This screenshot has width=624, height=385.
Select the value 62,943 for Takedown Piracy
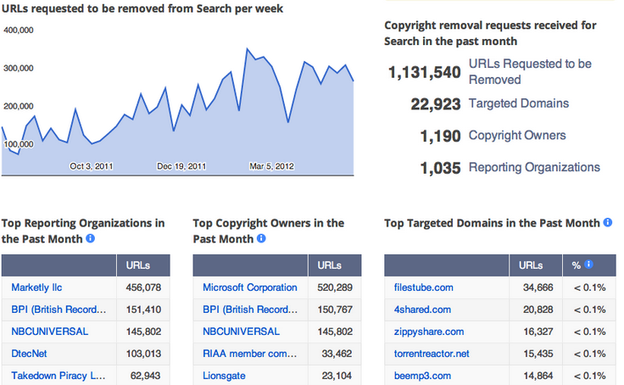145,375
